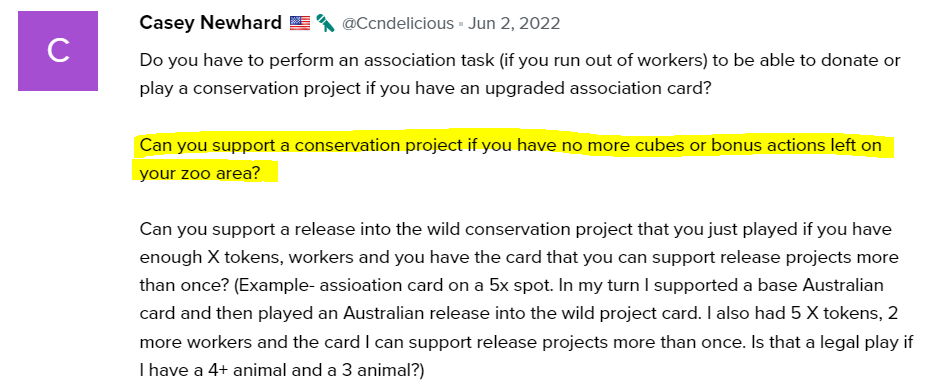Click the line "play a conservation project if you have"
This screenshot has height=385, width=925.
click(422, 88)
